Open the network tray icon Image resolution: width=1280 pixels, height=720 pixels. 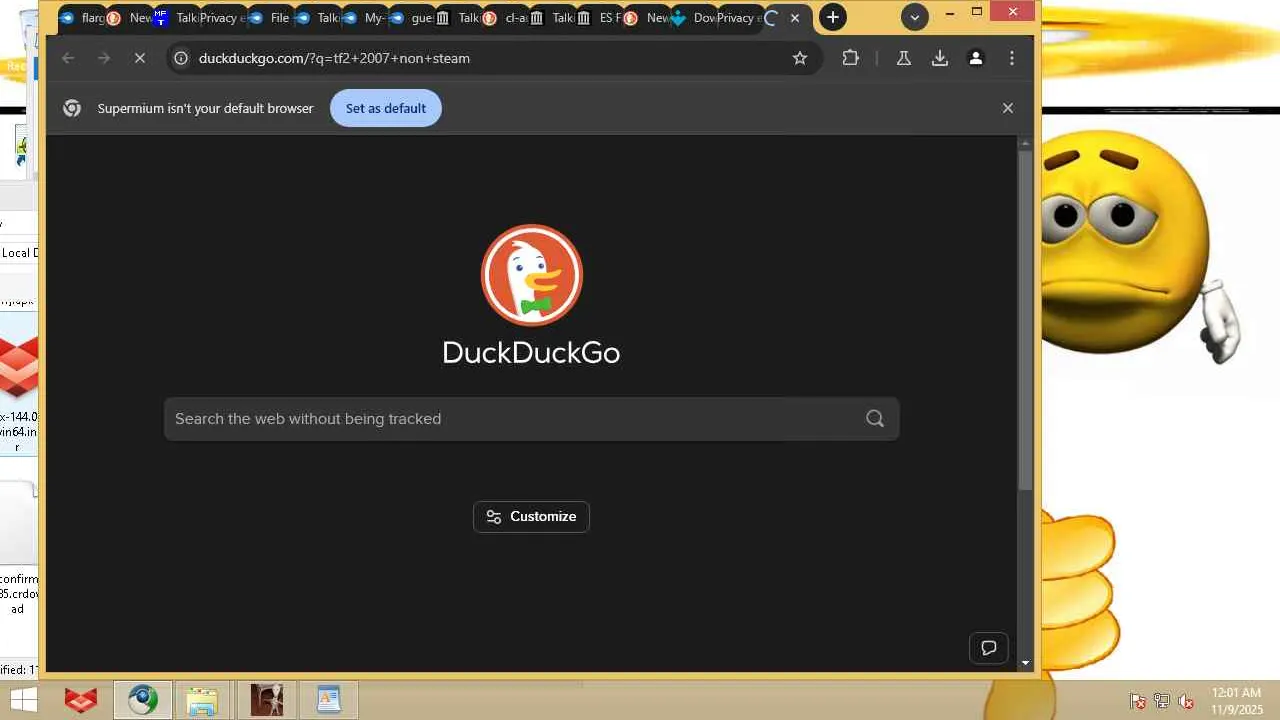[1162, 701]
